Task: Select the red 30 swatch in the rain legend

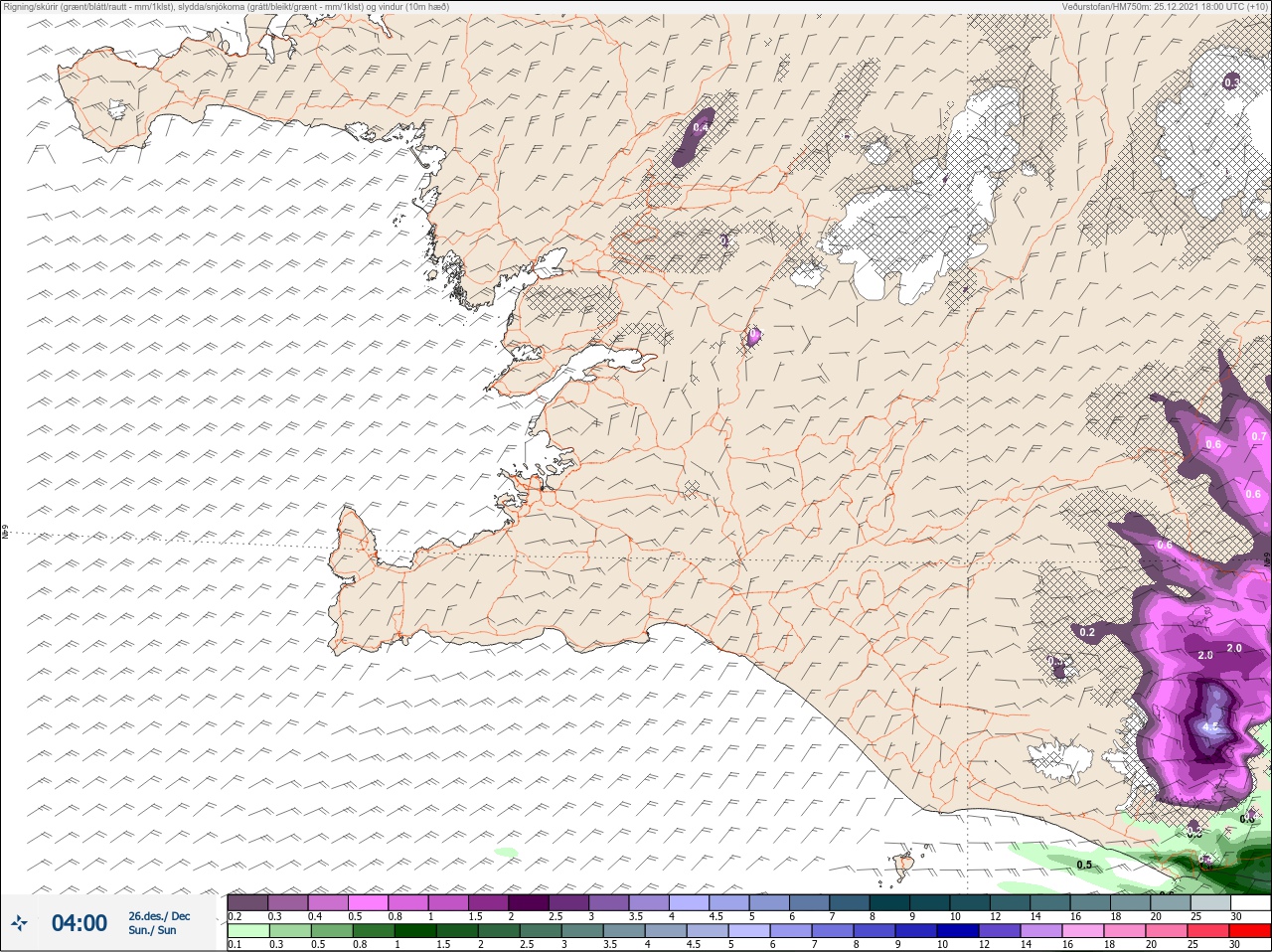Action: coord(1250,931)
